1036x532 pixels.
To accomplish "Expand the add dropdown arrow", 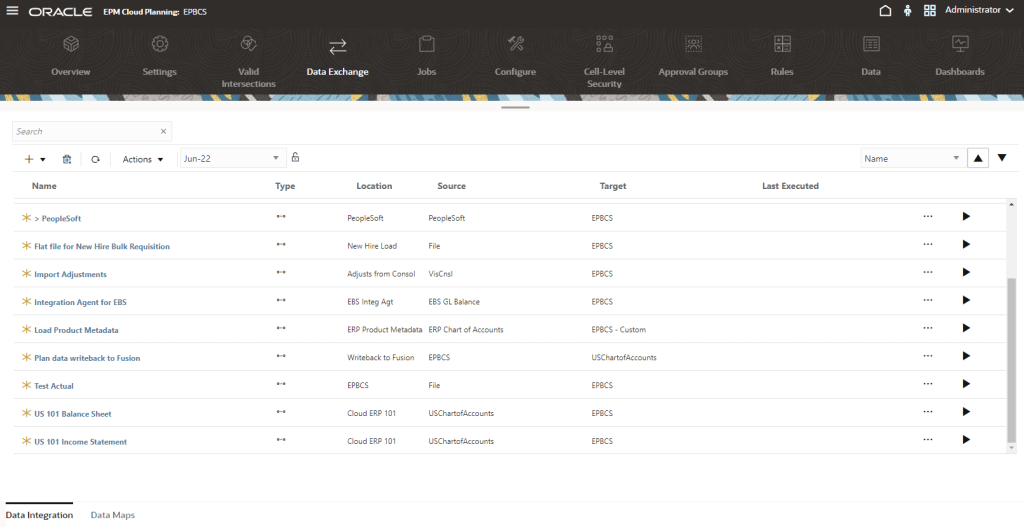I will (43, 160).
